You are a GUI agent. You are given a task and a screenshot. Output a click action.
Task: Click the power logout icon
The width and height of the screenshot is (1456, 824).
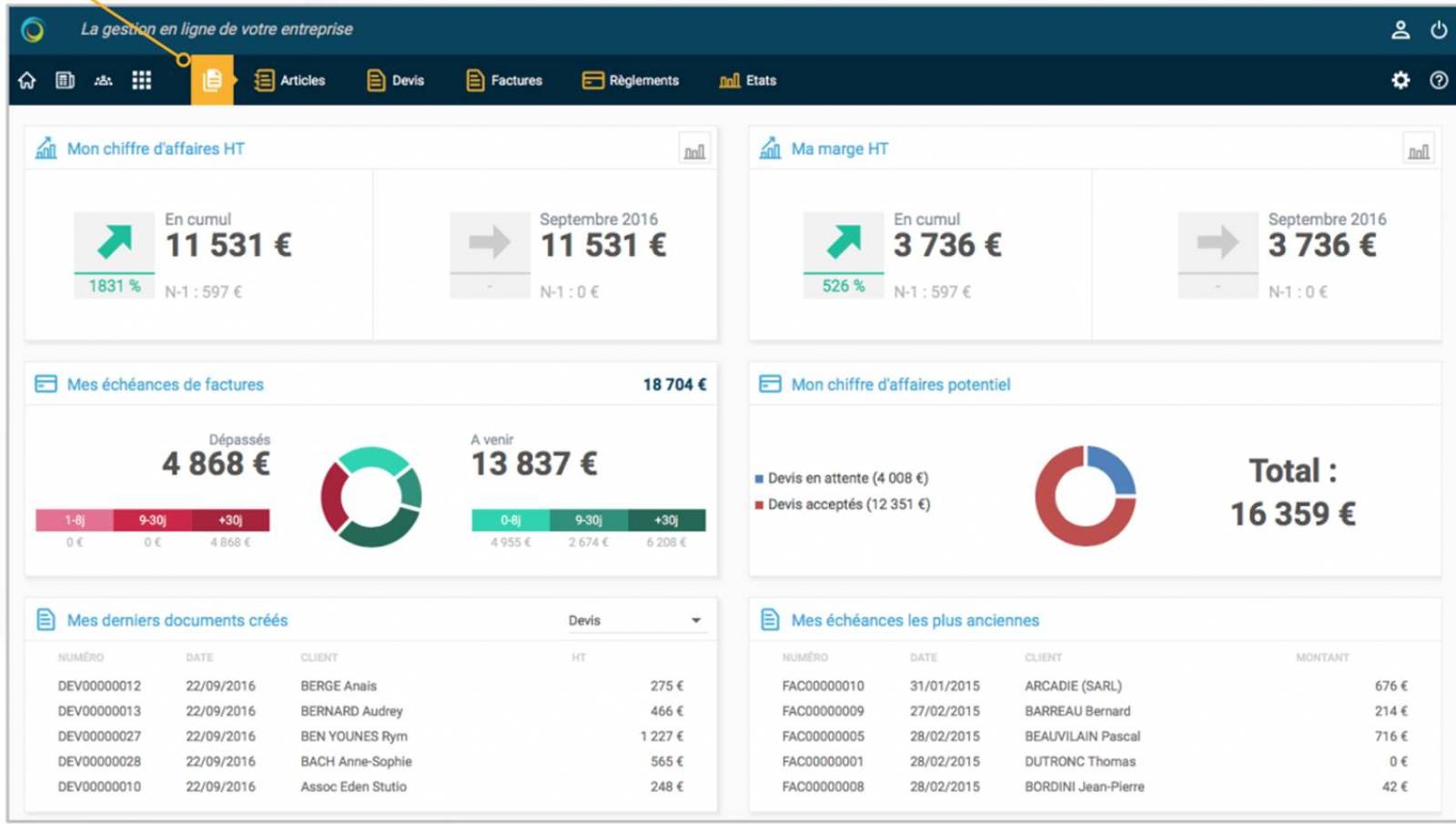pyautogui.click(x=1439, y=30)
